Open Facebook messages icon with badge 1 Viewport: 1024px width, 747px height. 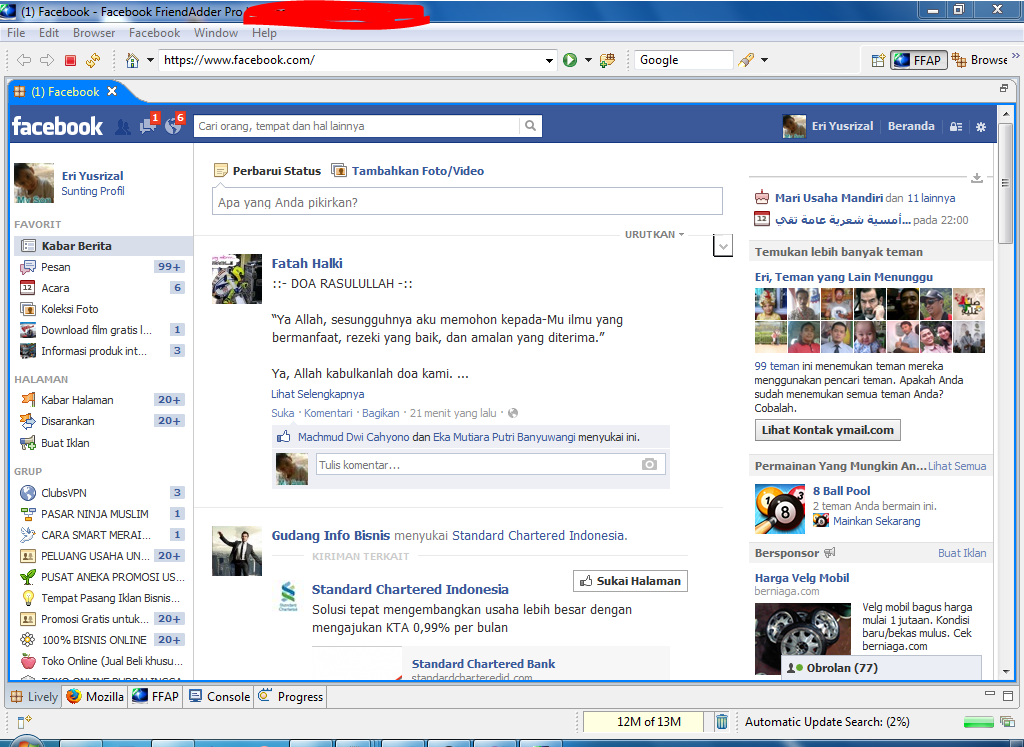click(148, 125)
